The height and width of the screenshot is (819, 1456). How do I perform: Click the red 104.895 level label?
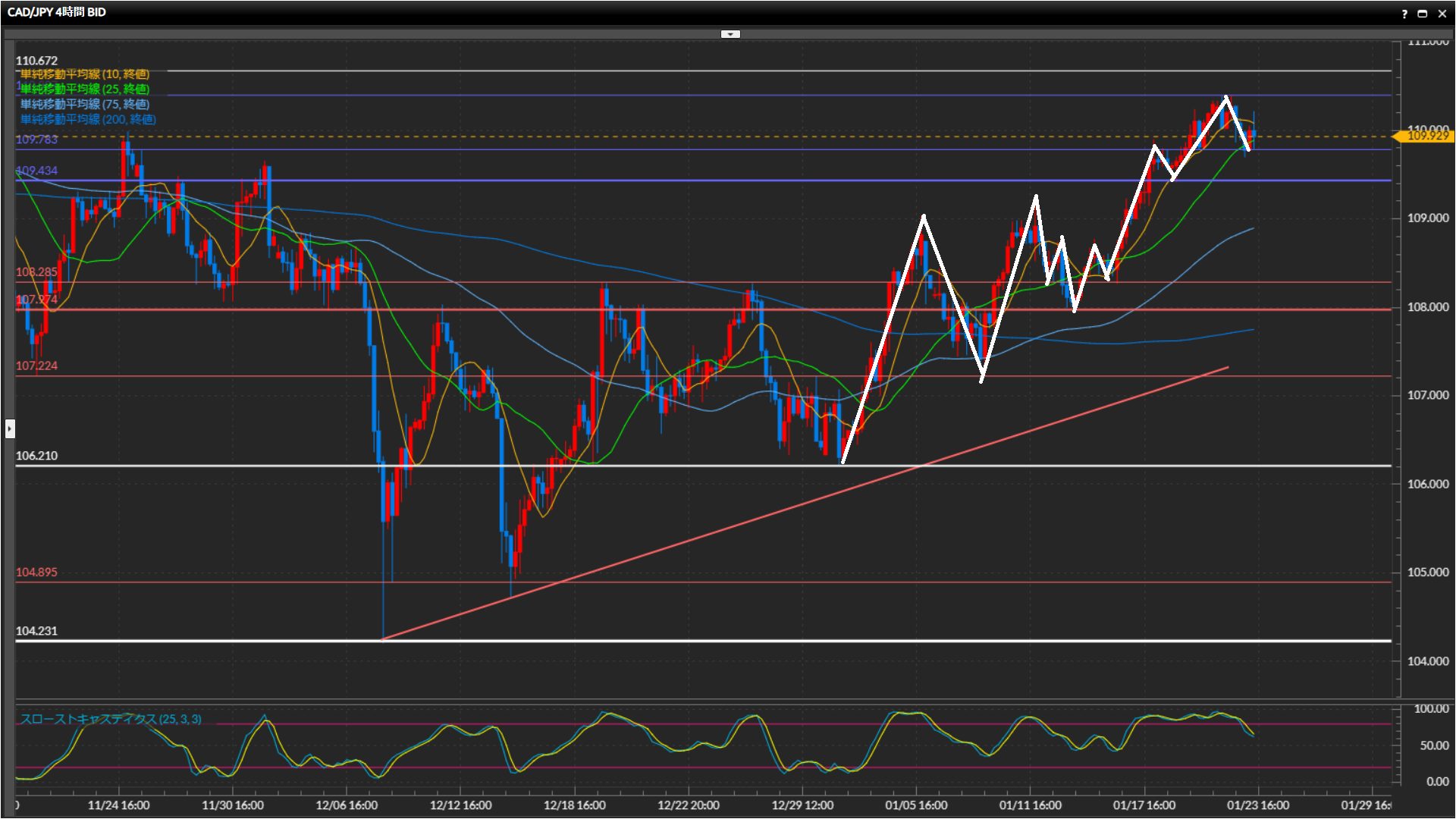click(36, 573)
